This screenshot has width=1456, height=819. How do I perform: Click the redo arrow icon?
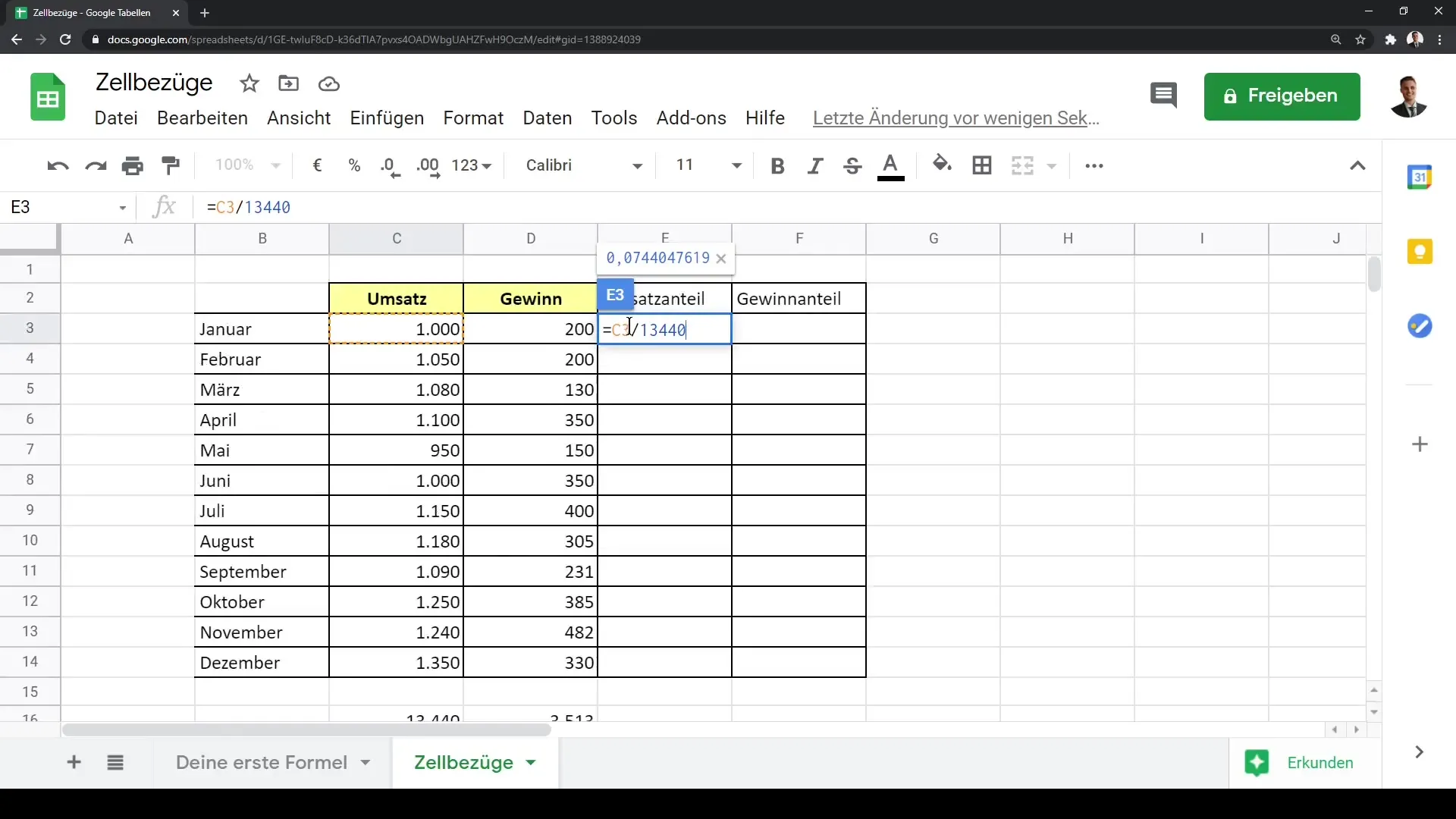coord(96,165)
